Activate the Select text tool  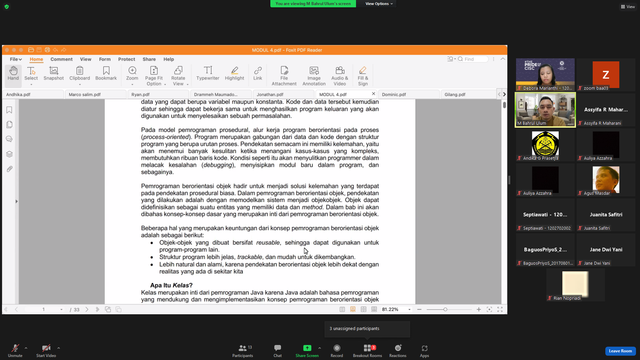click(31, 74)
